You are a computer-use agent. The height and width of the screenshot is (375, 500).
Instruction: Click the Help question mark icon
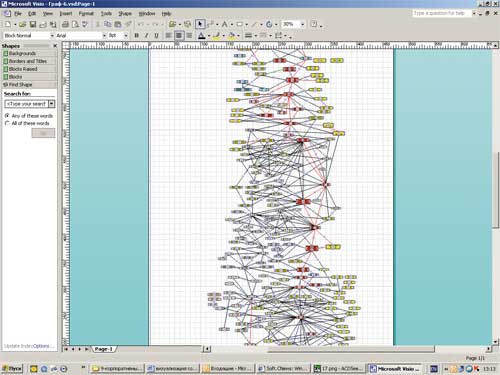point(314,24)
